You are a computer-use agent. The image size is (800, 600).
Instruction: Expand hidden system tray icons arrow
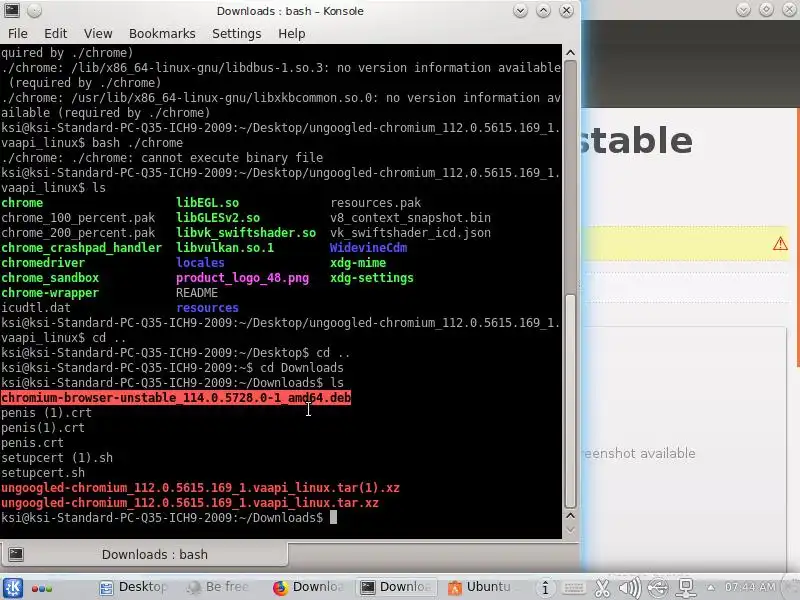(x=711, y=587)
